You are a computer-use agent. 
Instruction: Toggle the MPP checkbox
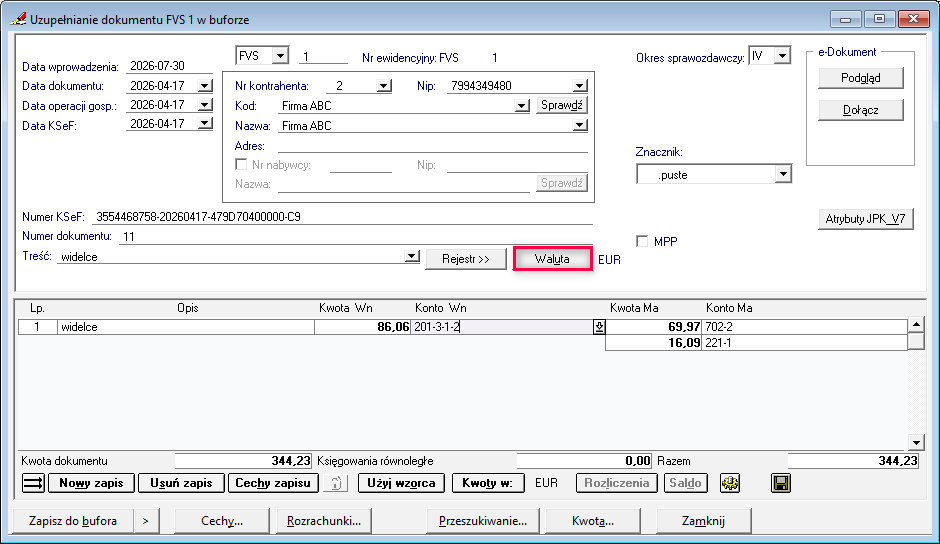coord(642,241)
